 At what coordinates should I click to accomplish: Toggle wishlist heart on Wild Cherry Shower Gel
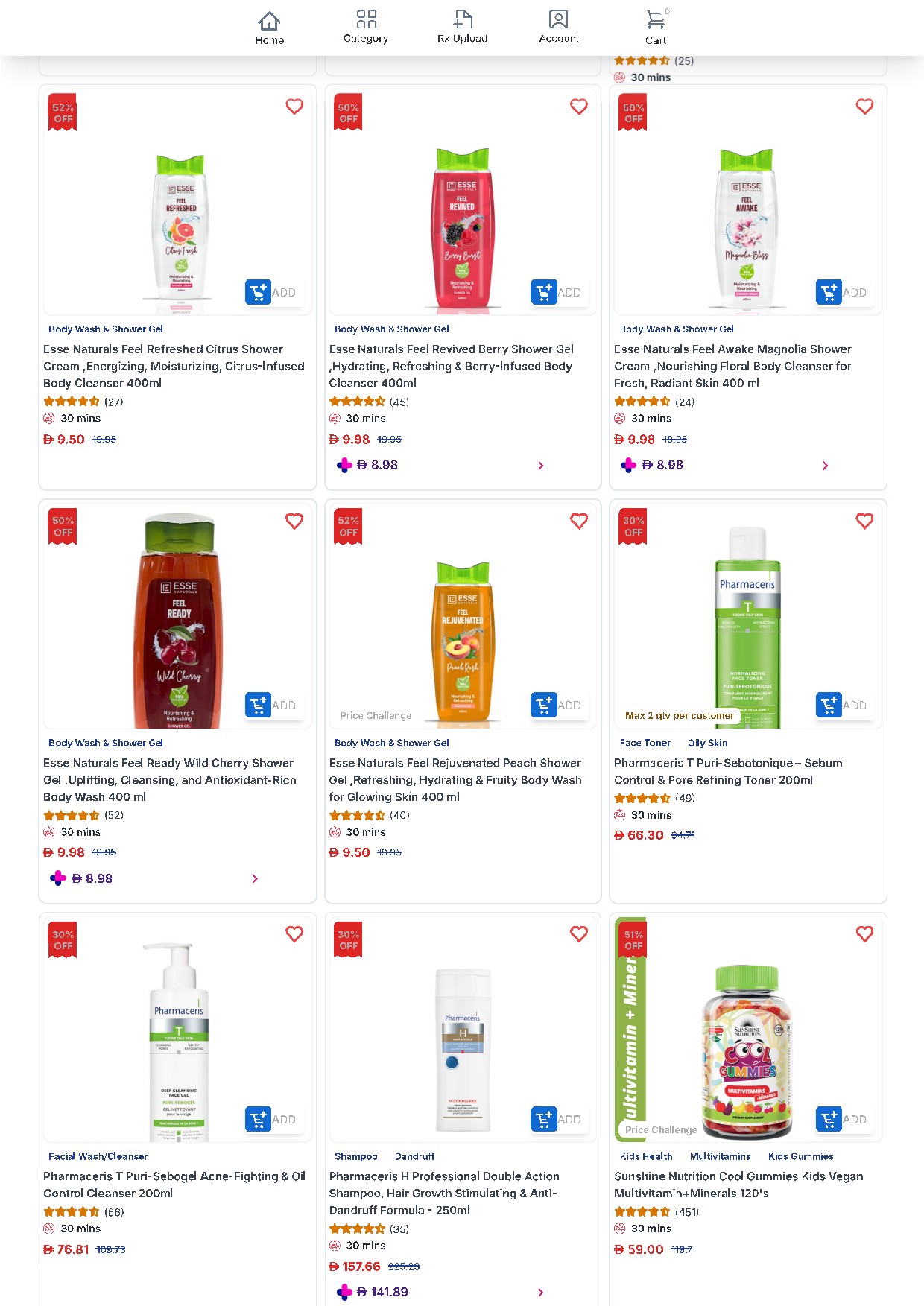(294, 521)
